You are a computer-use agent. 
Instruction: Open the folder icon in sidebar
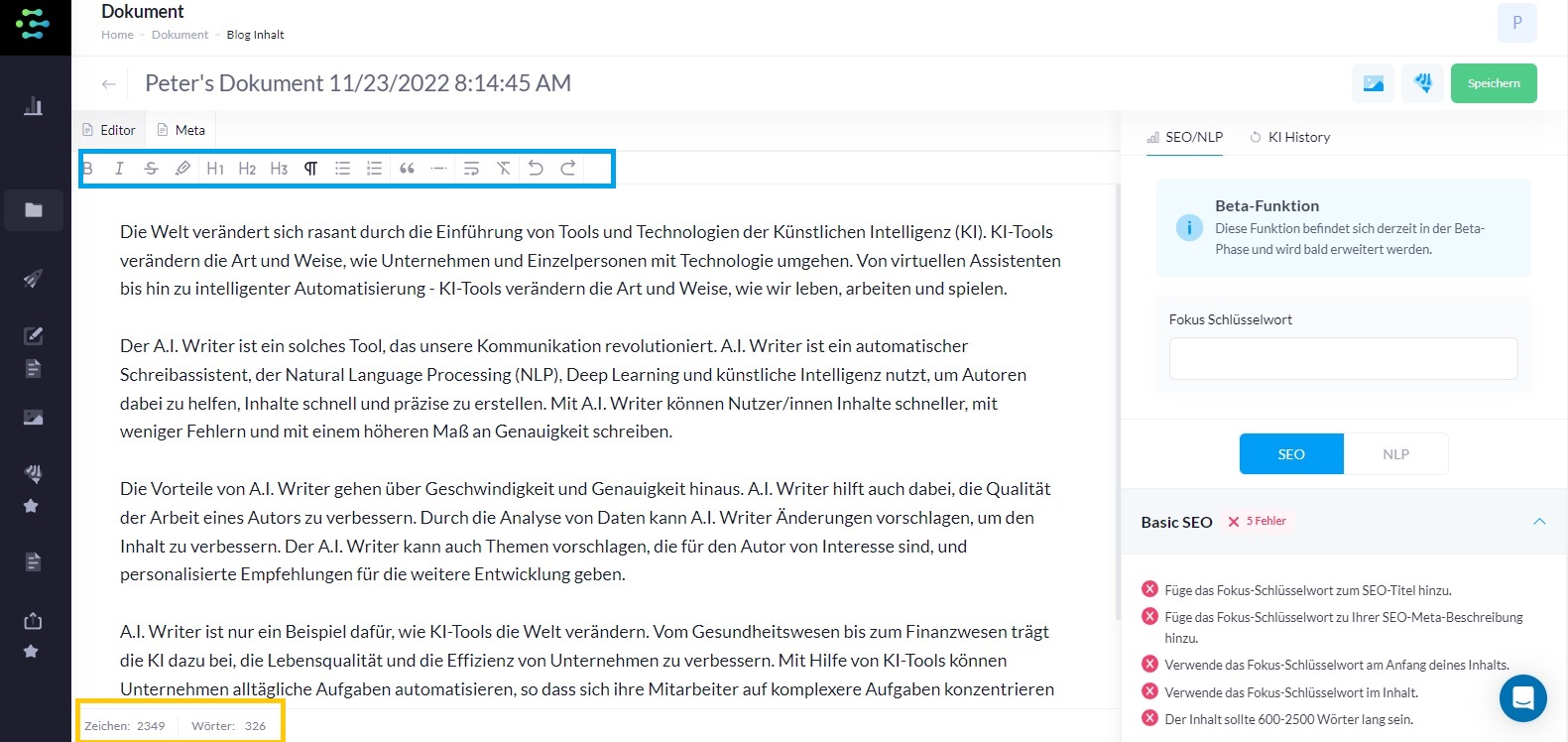[34, 210]
